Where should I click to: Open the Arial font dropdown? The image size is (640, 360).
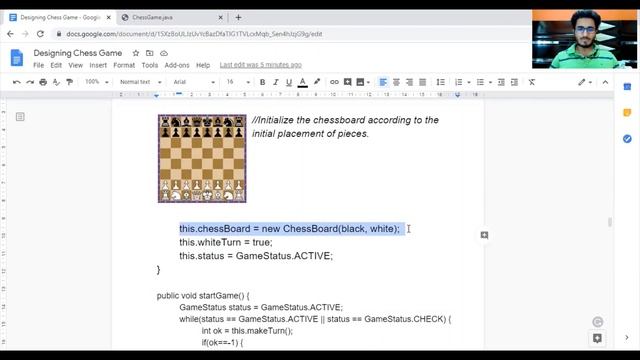click(x=194, y=82)
